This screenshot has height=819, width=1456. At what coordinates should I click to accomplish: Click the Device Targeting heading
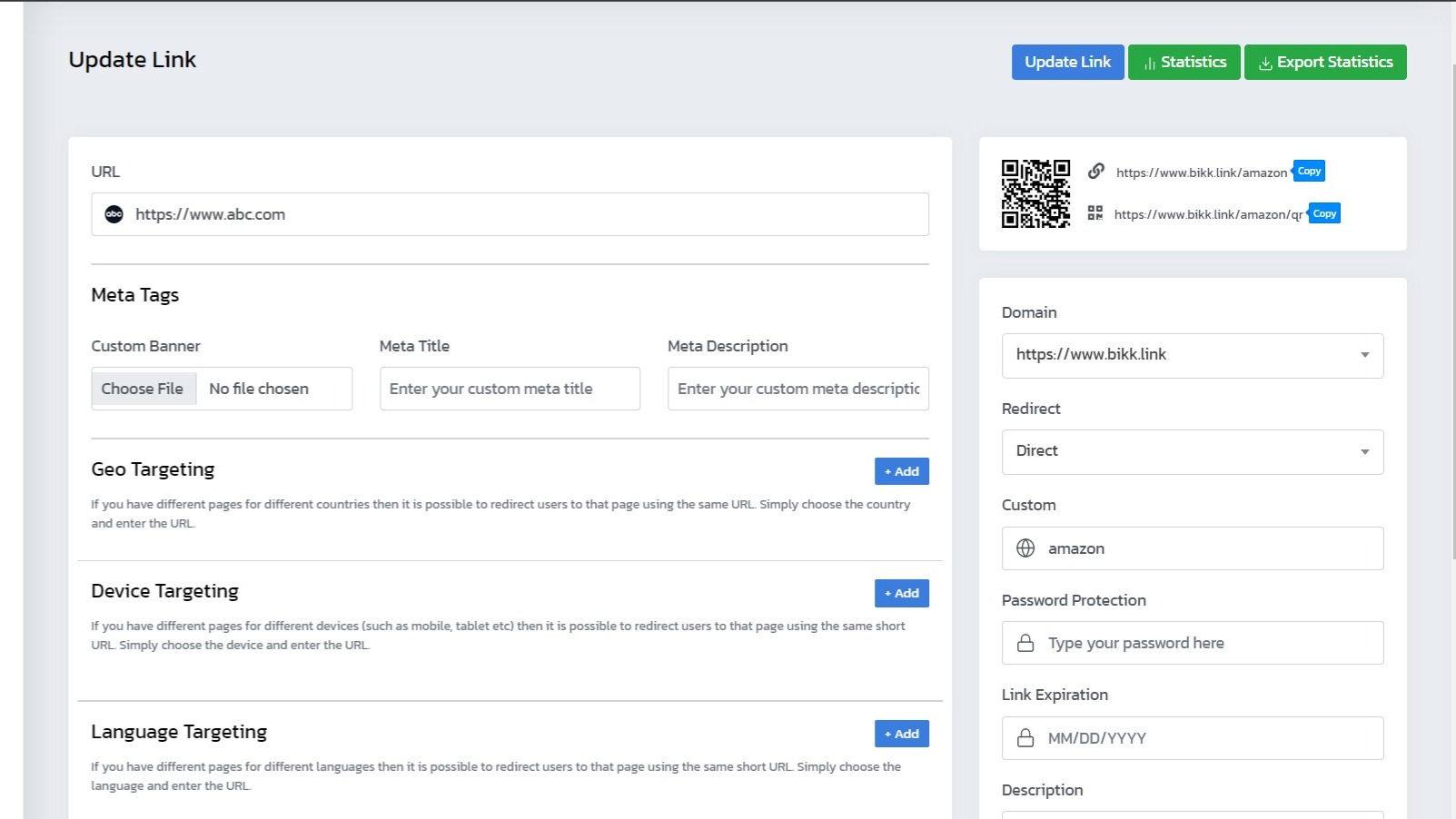point(164,591)
